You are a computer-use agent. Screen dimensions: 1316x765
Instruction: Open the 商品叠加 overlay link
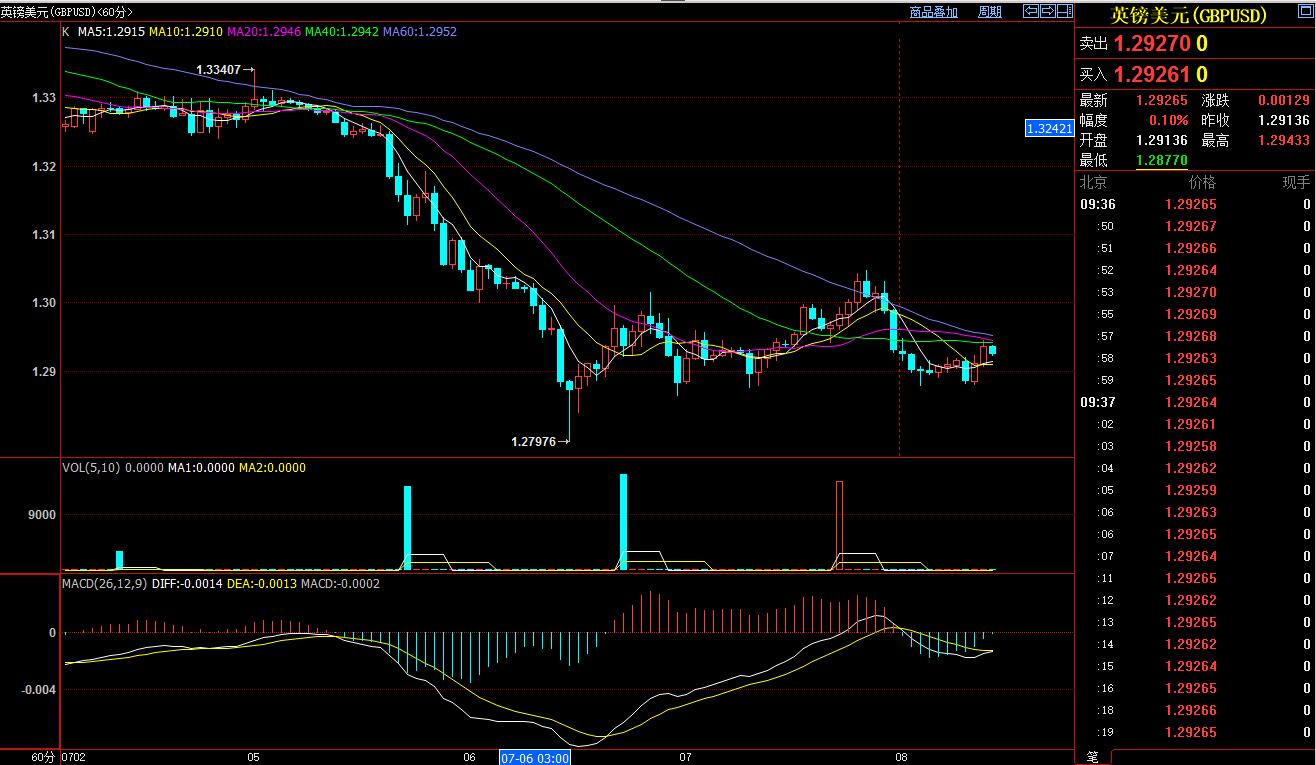tap(933, 12)
